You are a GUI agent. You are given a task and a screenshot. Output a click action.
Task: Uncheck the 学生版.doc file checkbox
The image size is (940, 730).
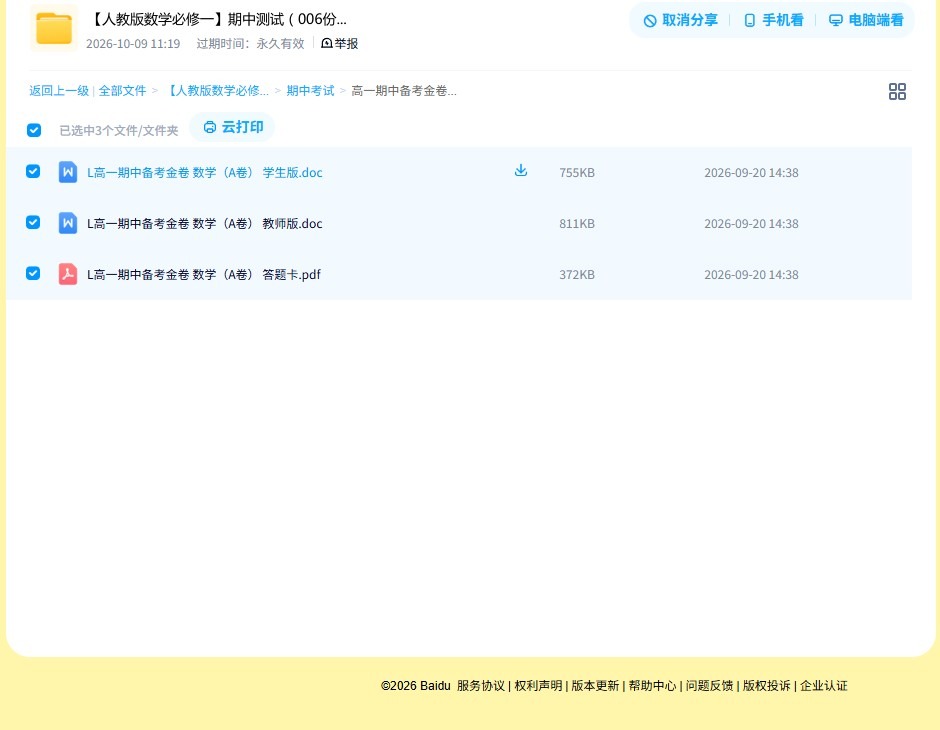click(33, 171)
